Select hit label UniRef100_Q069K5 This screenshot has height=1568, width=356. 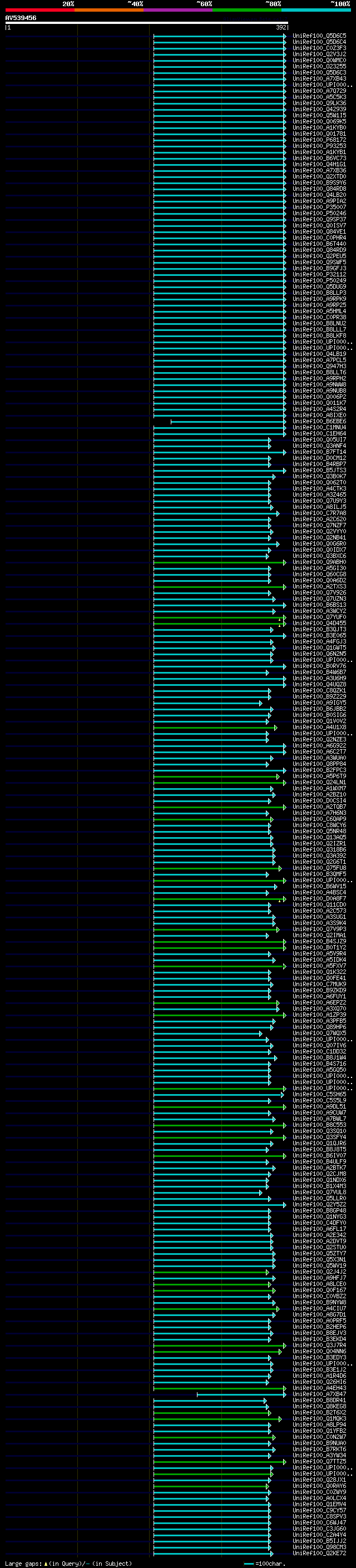[319, 122]
